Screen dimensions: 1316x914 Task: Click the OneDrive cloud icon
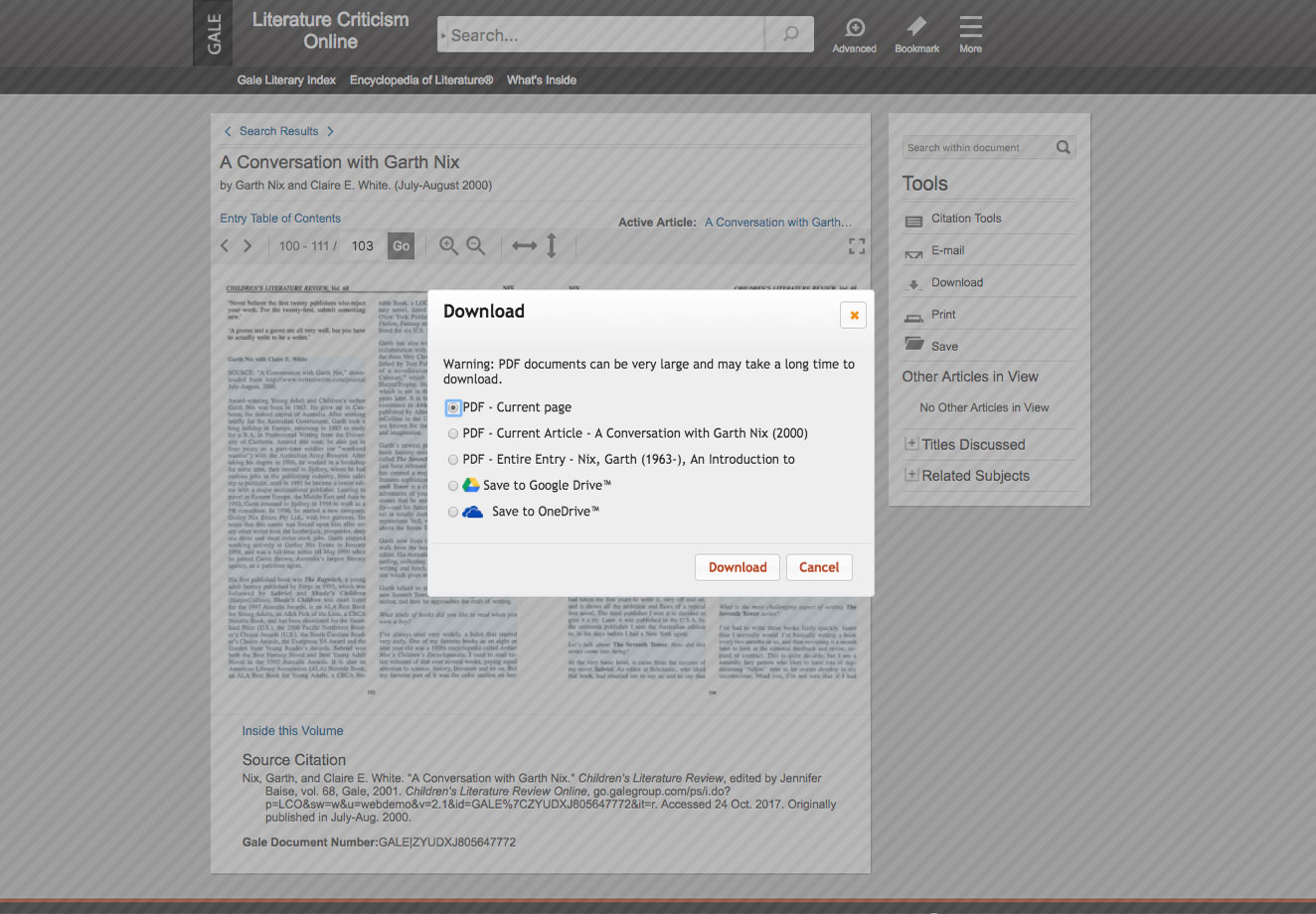tap(473, 512)
